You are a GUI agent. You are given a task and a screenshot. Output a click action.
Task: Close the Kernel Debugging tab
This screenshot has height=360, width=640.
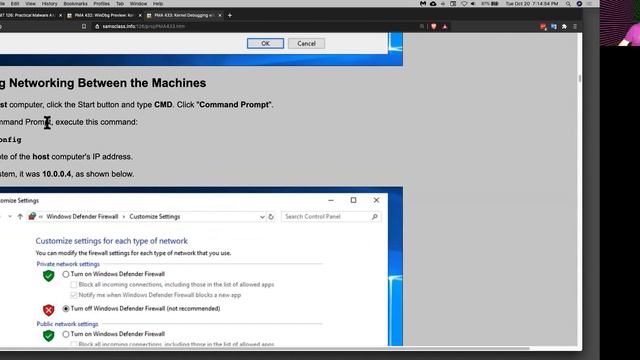(x=220, y=15)
